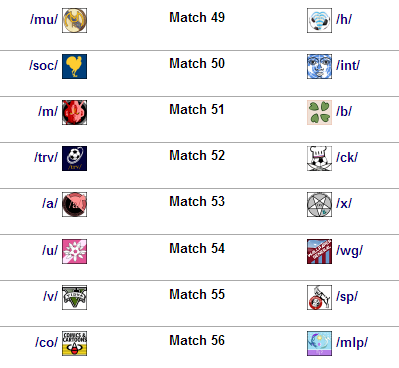Viewport: 399px width, 368px height.
Task: Open the /x/ pentagram logo icon
Action: [x=319, y=204]
